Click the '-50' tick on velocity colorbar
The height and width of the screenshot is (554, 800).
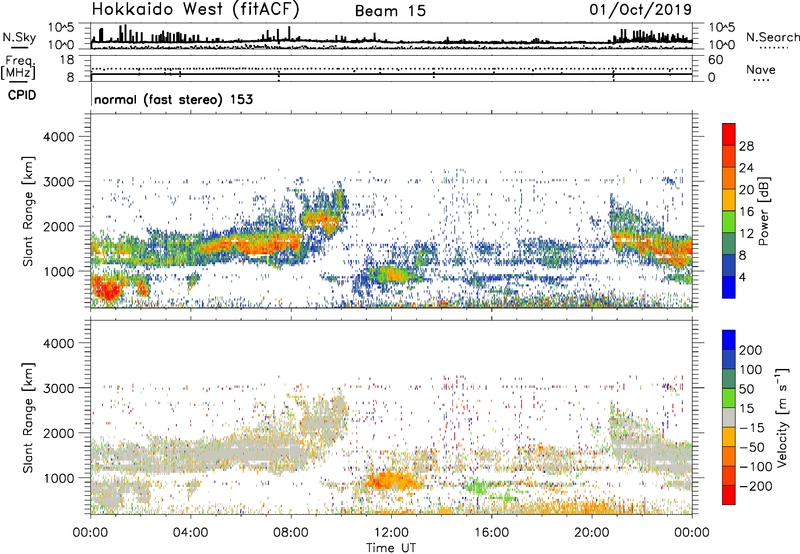tap(752, 447)
